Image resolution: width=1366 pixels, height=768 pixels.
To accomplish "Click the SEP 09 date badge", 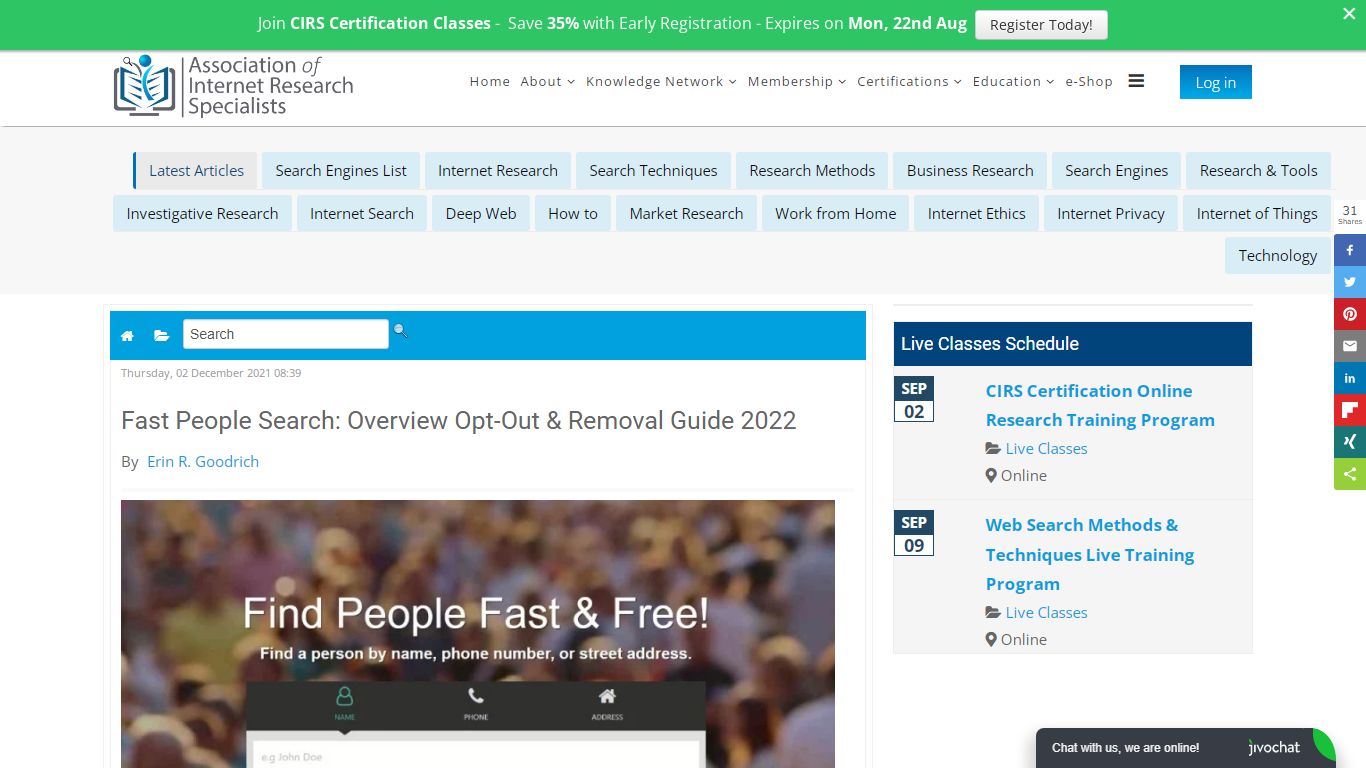I will click(914, 533).
